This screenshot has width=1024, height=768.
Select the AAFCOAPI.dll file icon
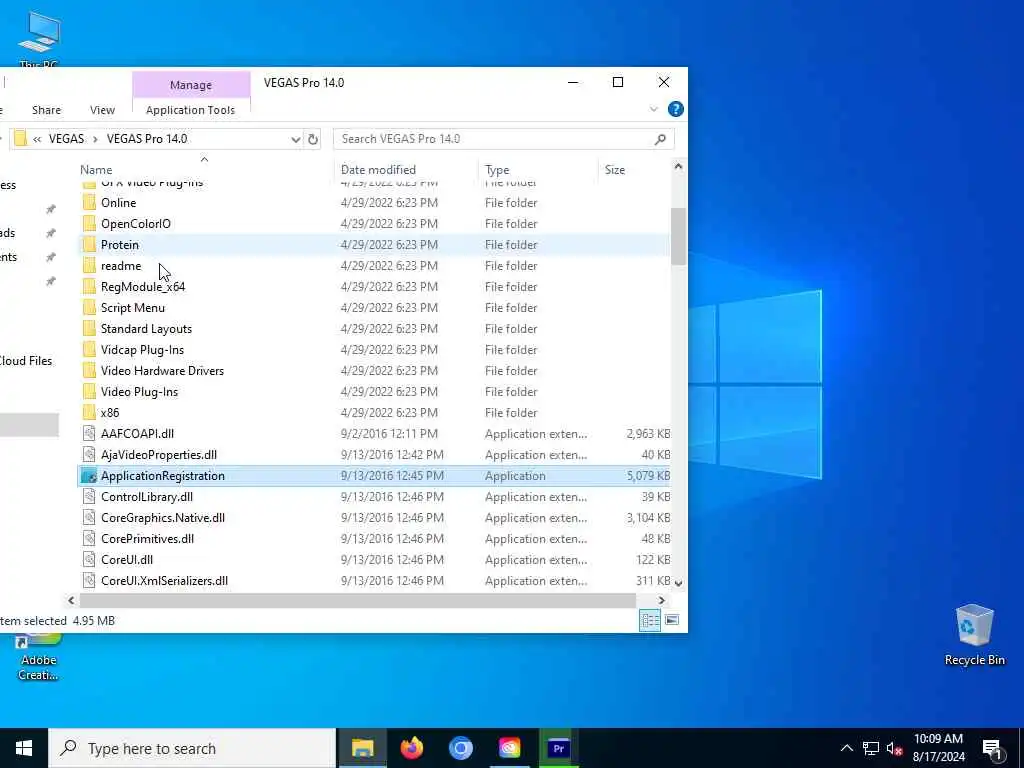89,434
